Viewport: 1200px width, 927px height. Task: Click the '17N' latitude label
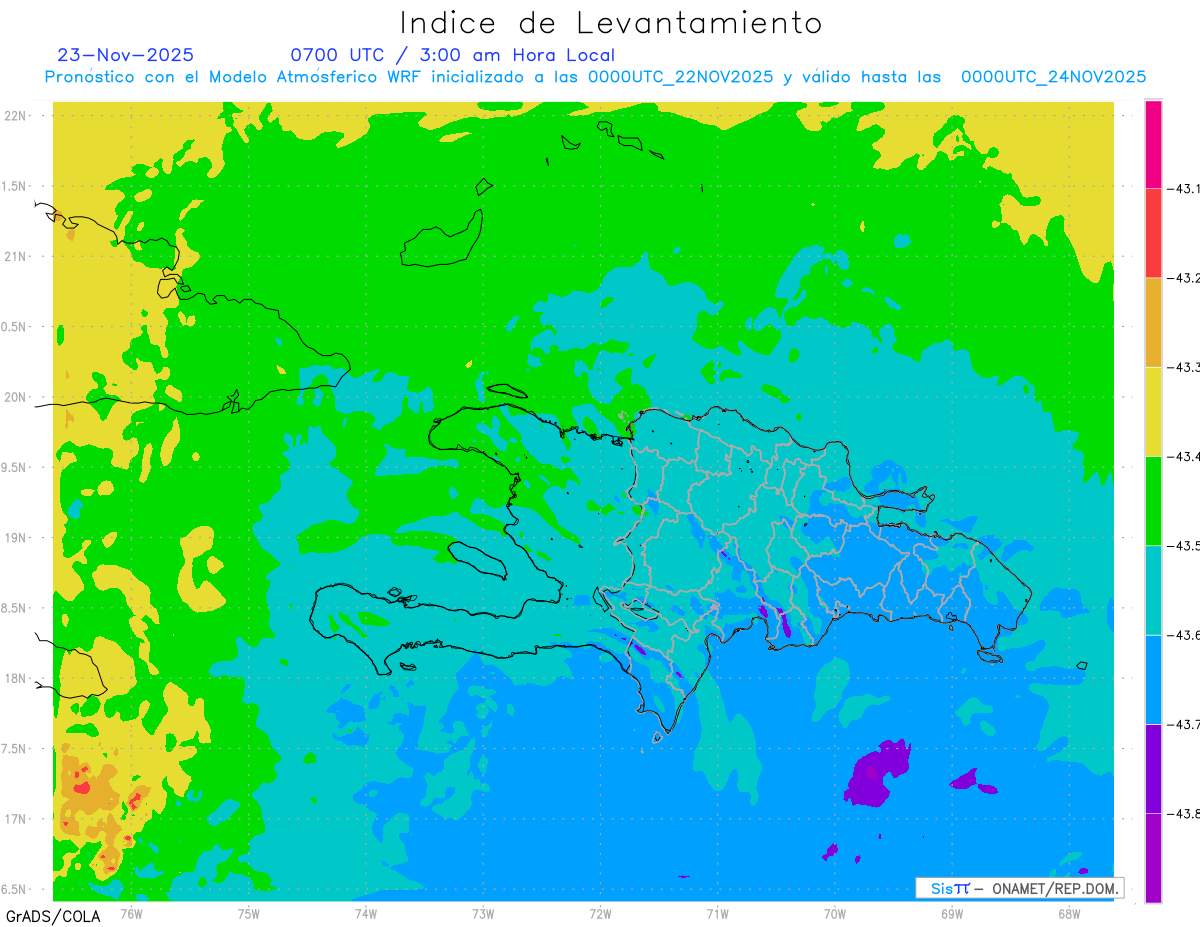point(16,819)
